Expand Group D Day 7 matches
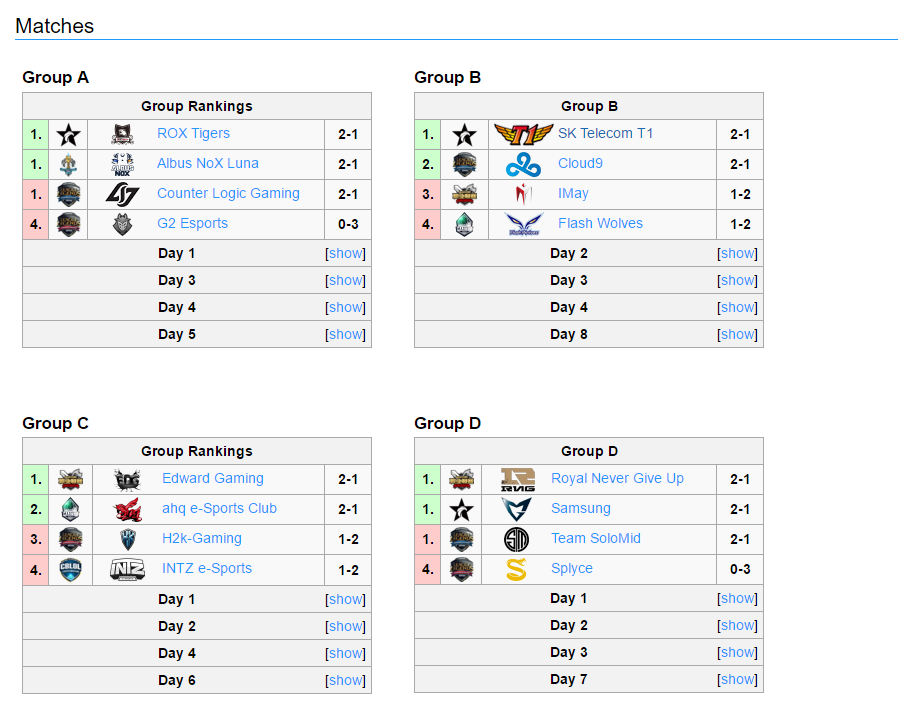The image size is (898, 706). coord(737,679)
